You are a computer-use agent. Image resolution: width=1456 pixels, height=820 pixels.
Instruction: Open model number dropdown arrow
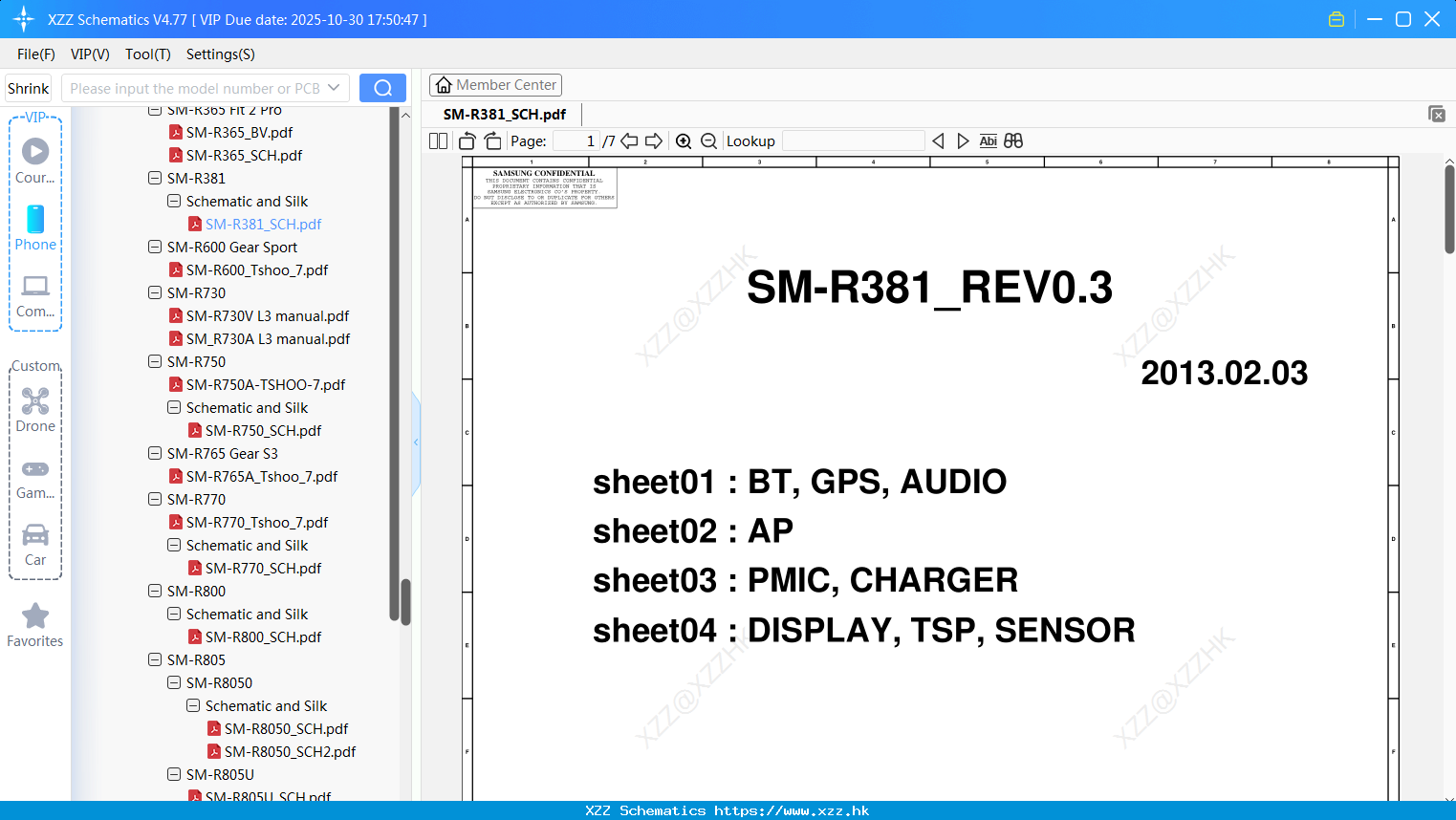[334, 88]
